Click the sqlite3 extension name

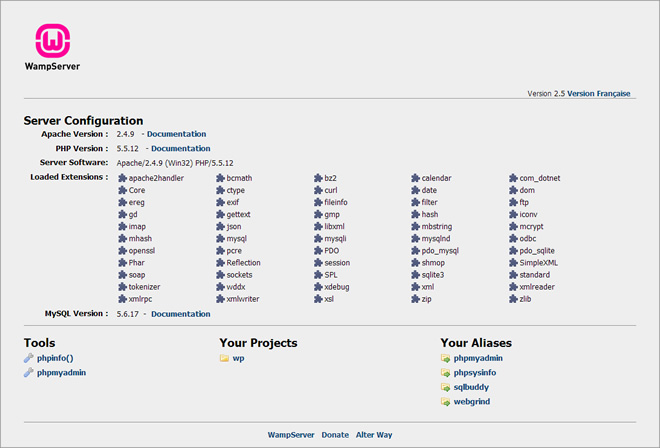coord(433,275)
